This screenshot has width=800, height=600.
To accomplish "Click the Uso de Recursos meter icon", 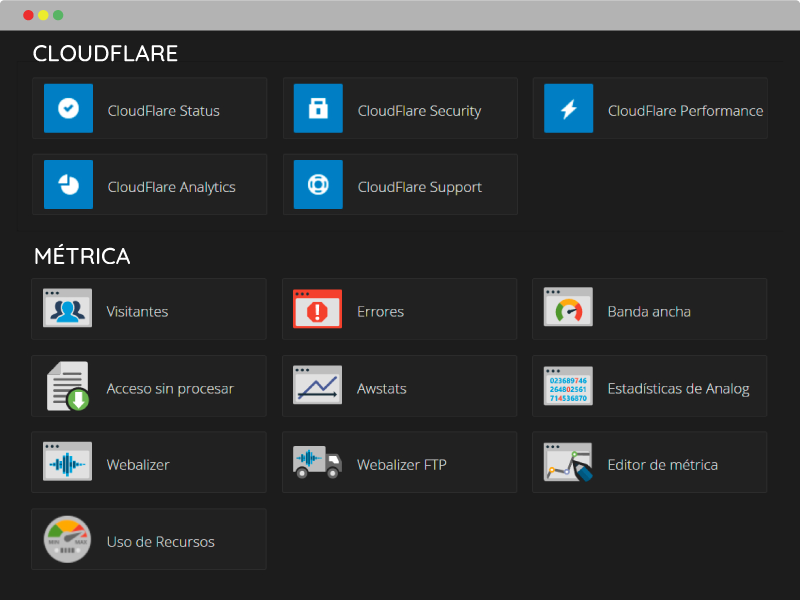I will pyautogui.click(x=67, y=539).
